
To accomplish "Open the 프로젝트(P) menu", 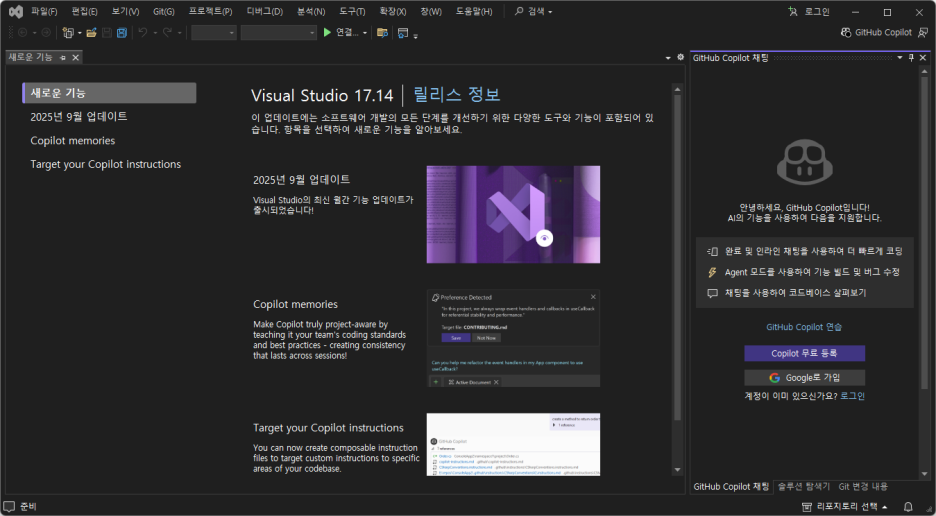I will pyautogui.click(x=210, y=11).
